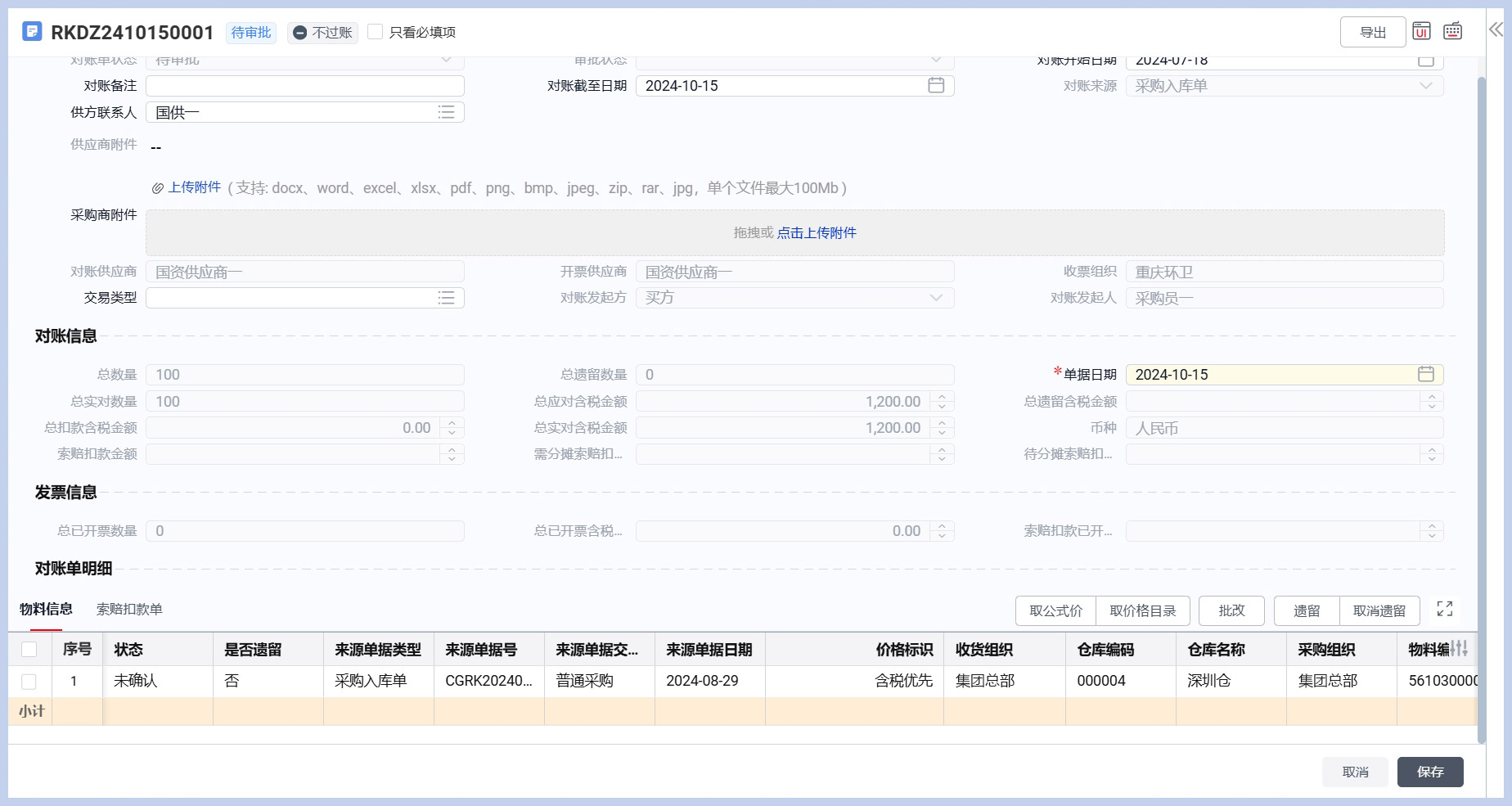Expand the 对账来源 dropdown

1425,86
